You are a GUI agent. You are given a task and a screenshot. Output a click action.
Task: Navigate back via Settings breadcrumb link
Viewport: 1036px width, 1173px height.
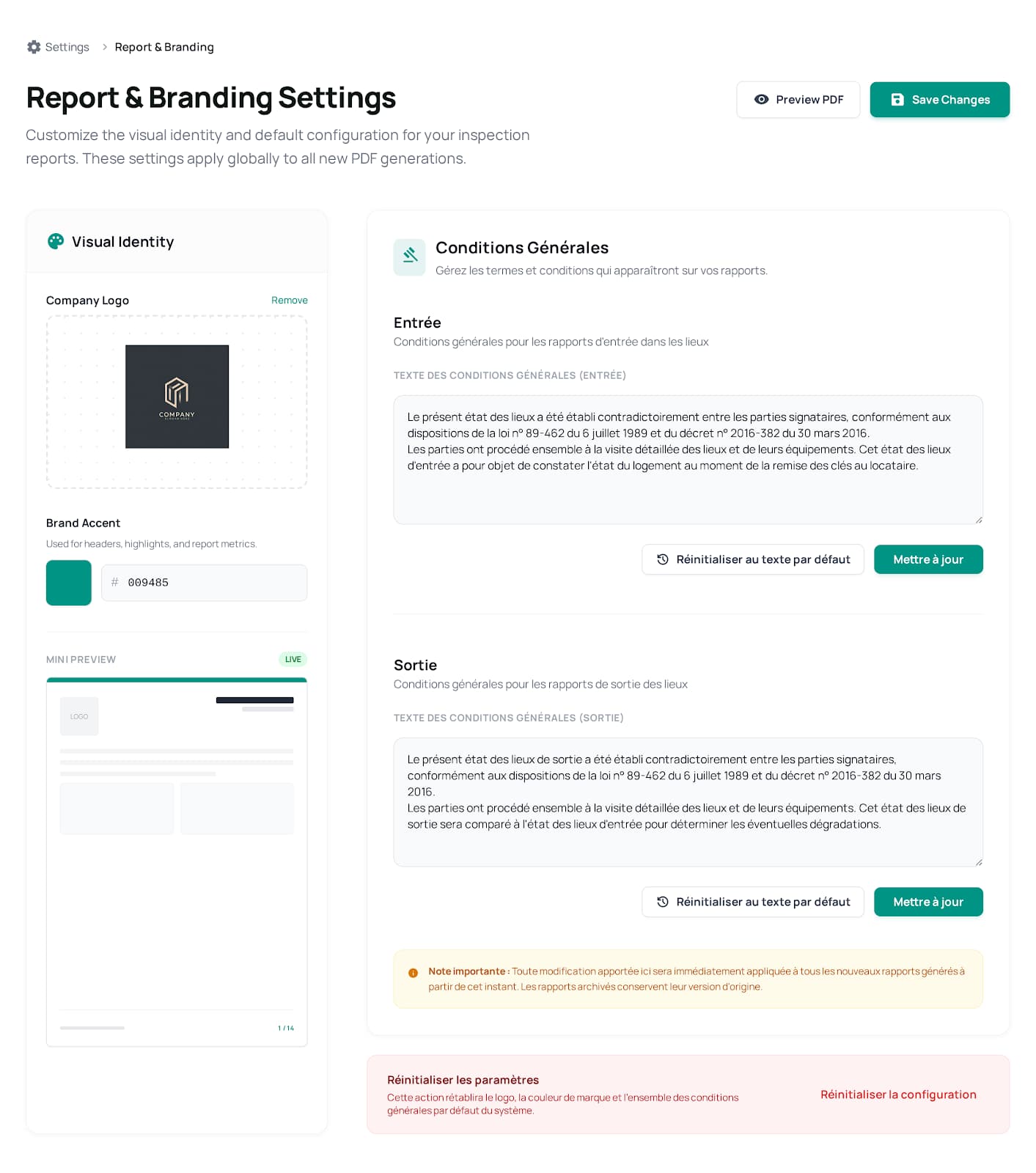(67, 46)
